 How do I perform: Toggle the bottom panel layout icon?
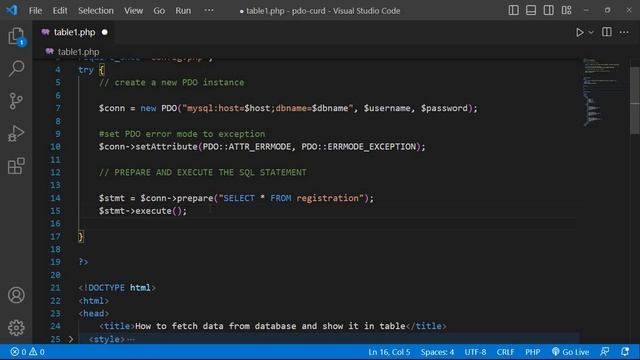click(x=531, y=10)
